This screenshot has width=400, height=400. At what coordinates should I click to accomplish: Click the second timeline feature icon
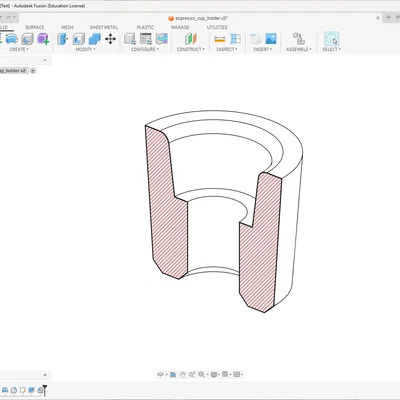[14, 390]
